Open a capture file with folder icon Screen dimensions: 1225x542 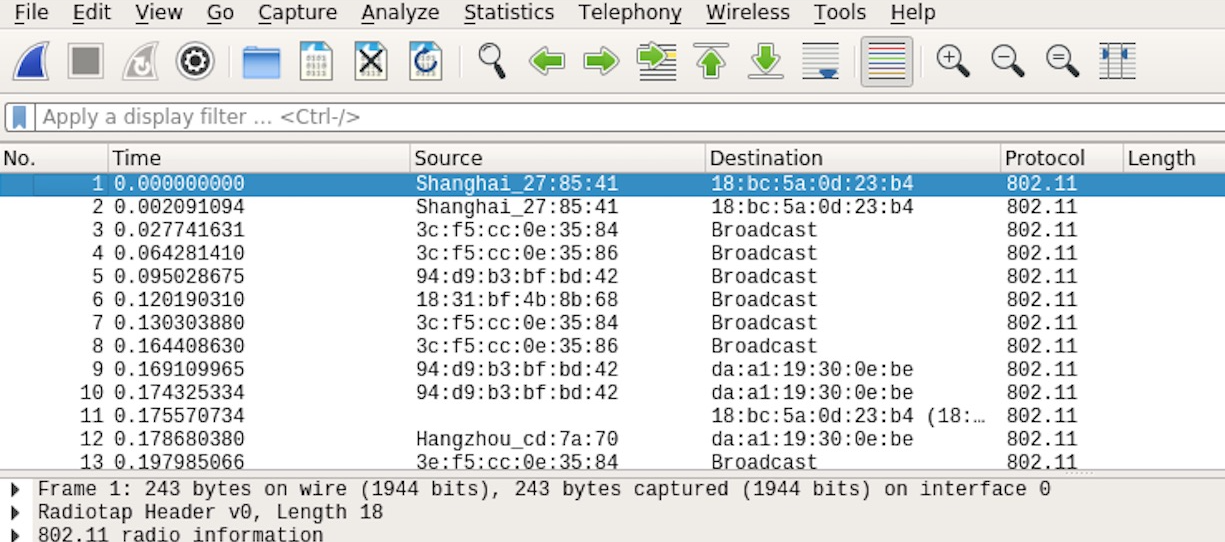(x=262, y=62)
